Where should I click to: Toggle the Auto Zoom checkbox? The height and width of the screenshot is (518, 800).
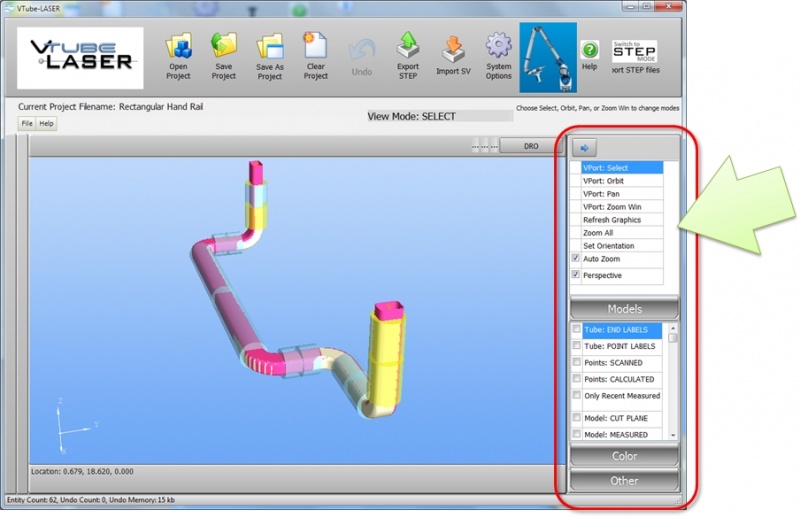(x=576, y=258)
